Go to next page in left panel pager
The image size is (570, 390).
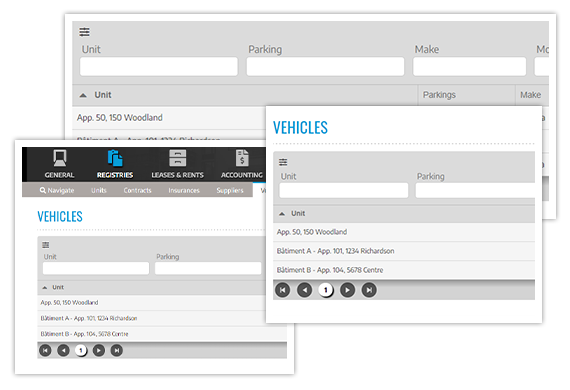[99, 350]
